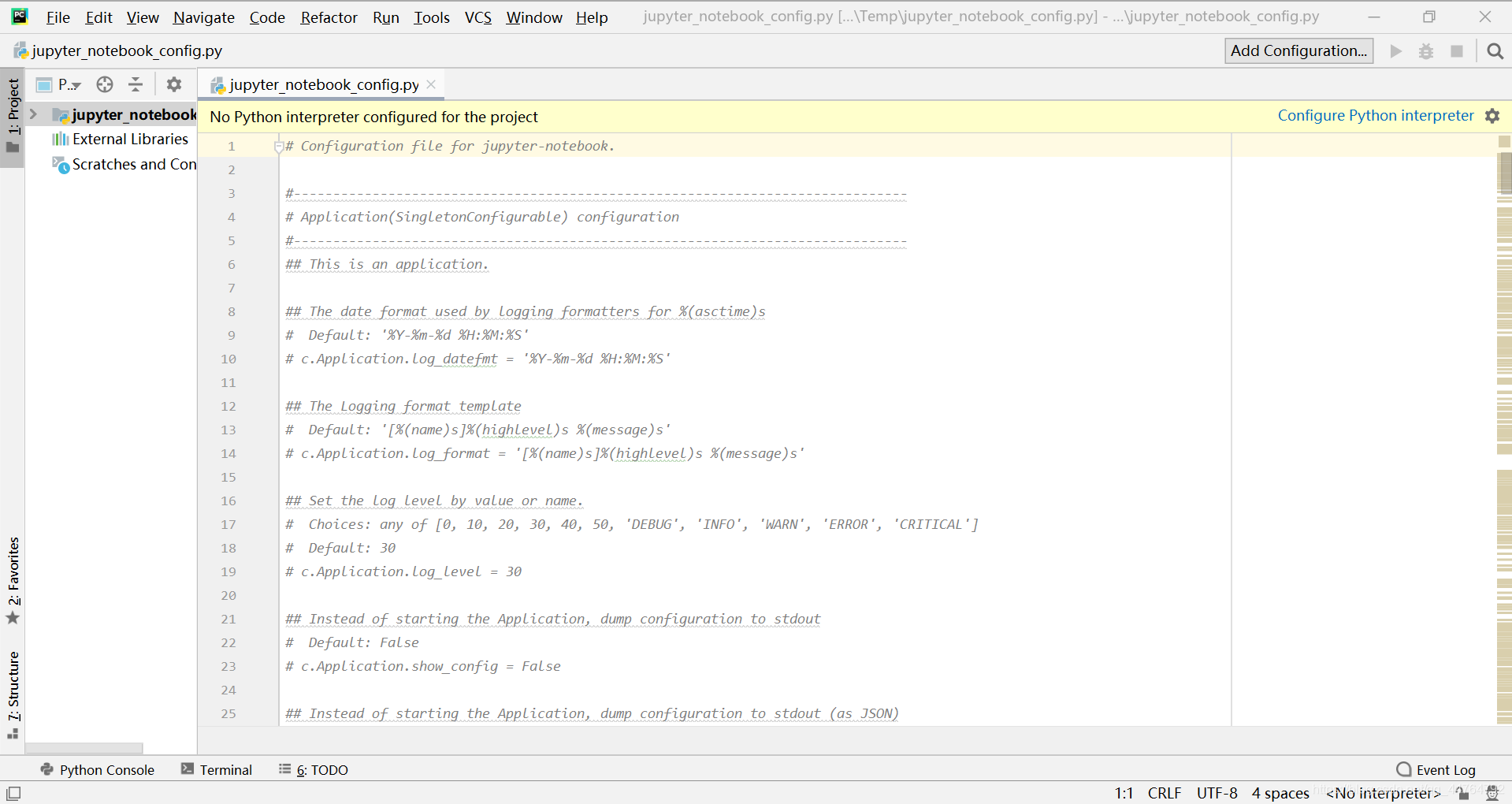
Task: Click the Add Configuration button
Action: (x=1298, y=50)
